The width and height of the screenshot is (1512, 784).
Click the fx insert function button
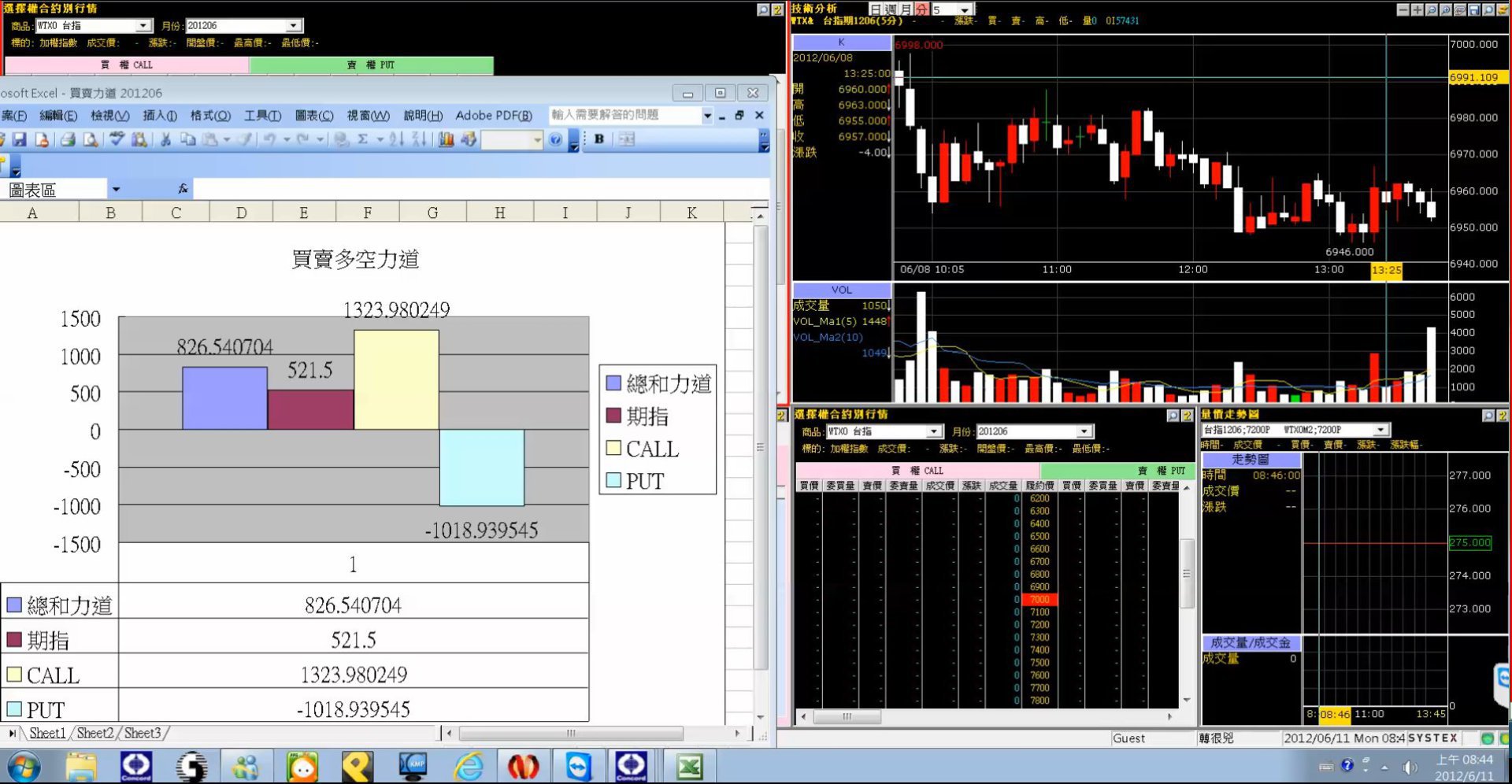coord(183,189)
